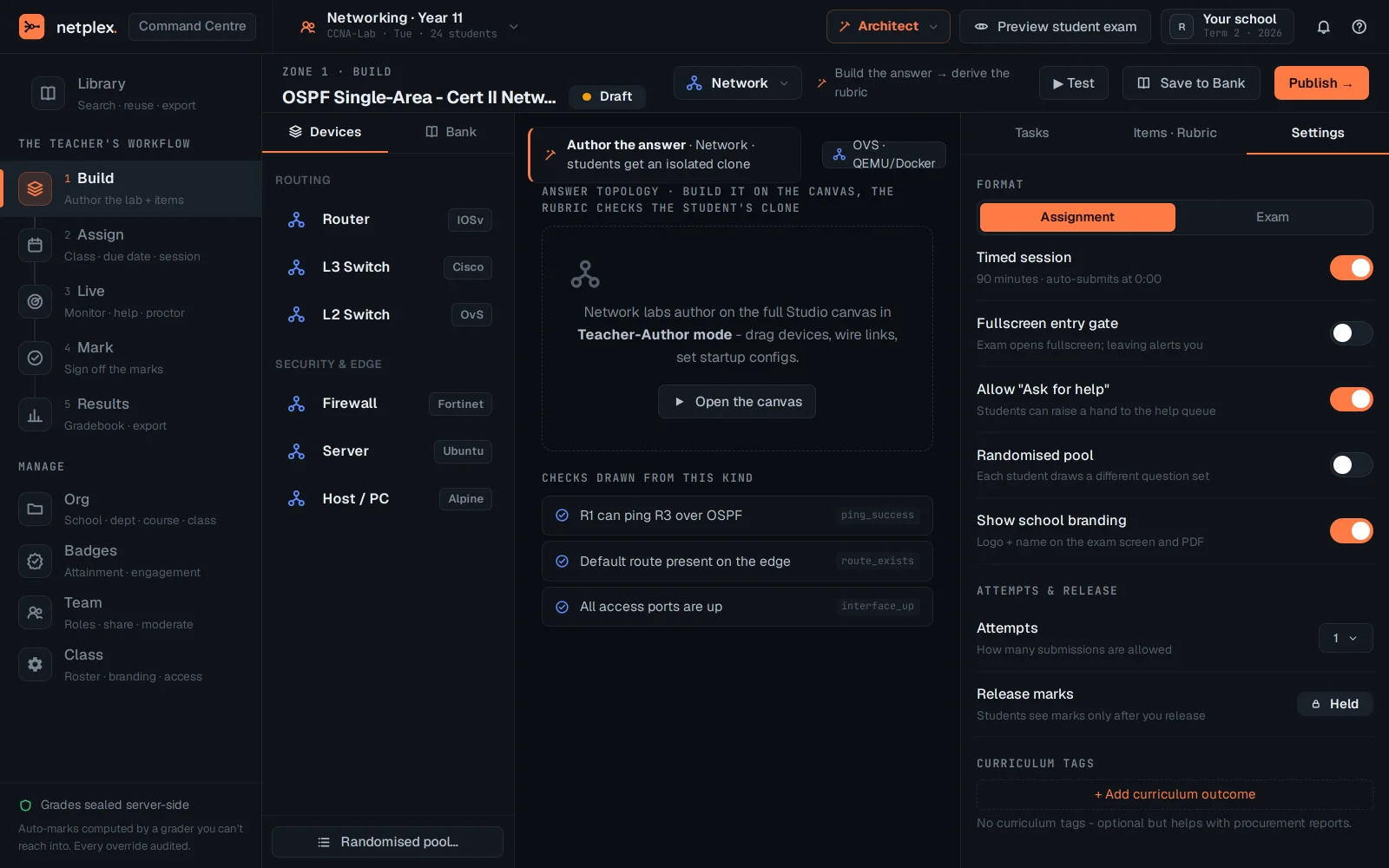The image size is (1389, 868).
Task: Select the Mark checkmark step icon
Action: point(35,358)
